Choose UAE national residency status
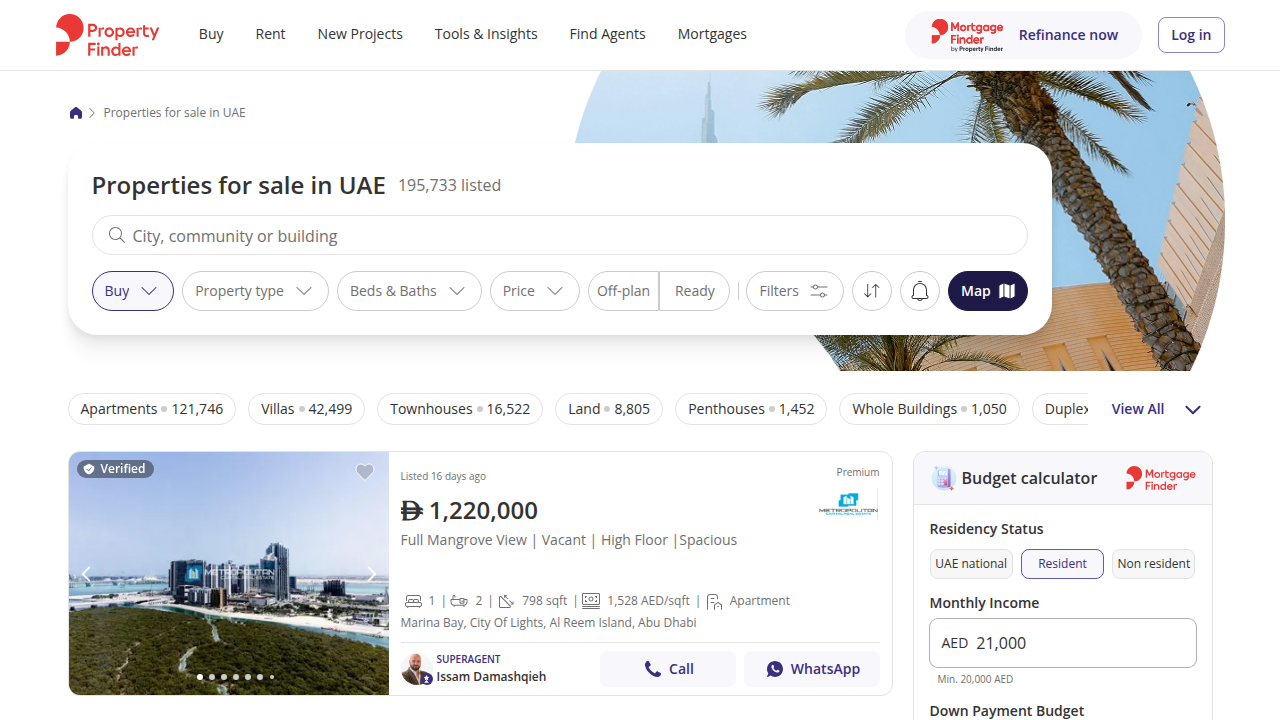 click(x=971, y=564)
